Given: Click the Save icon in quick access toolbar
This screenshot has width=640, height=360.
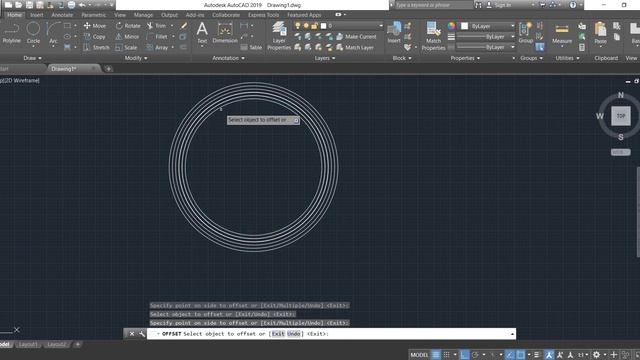Looking at the screenshot, I should (x=29, y=5).
